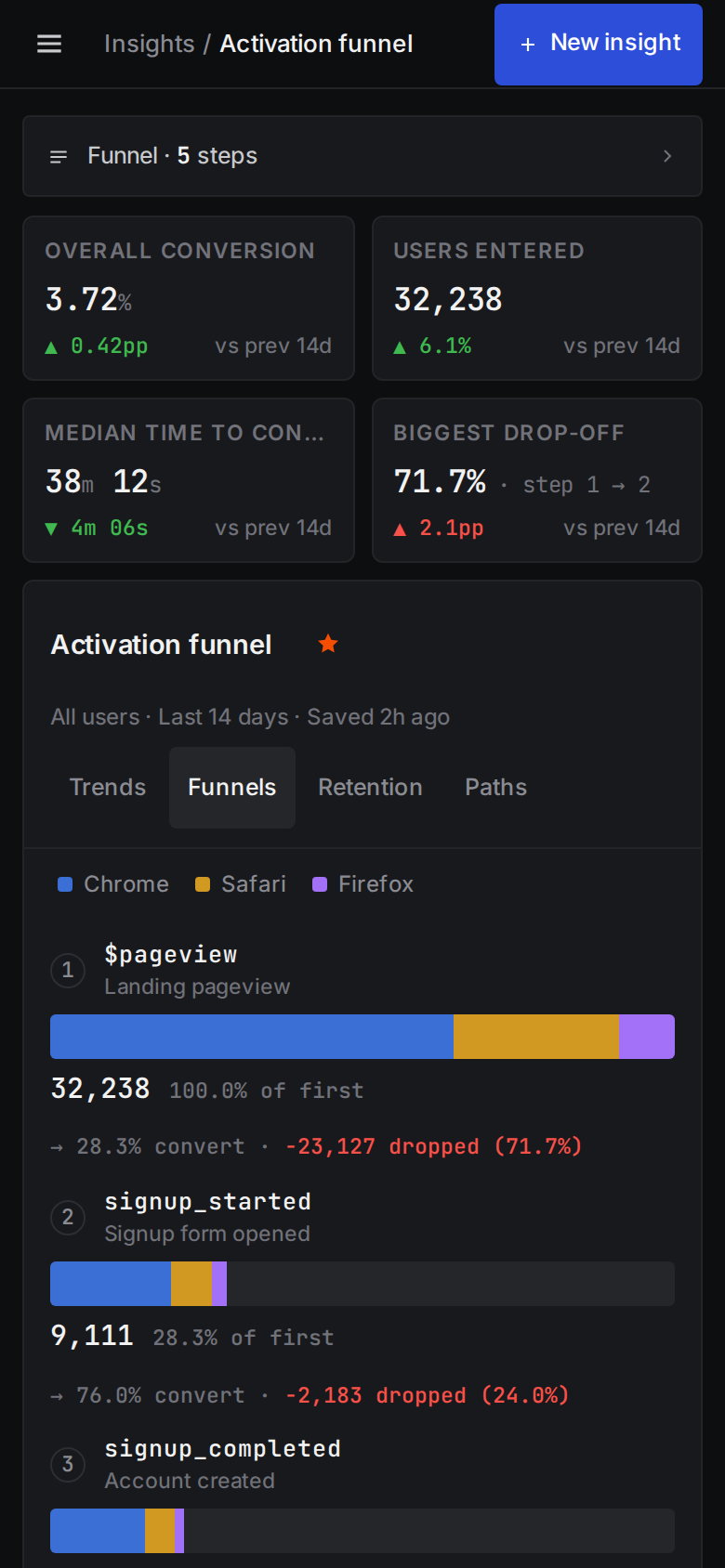
Task: Click the Account created description
Action: point(190,1481)
